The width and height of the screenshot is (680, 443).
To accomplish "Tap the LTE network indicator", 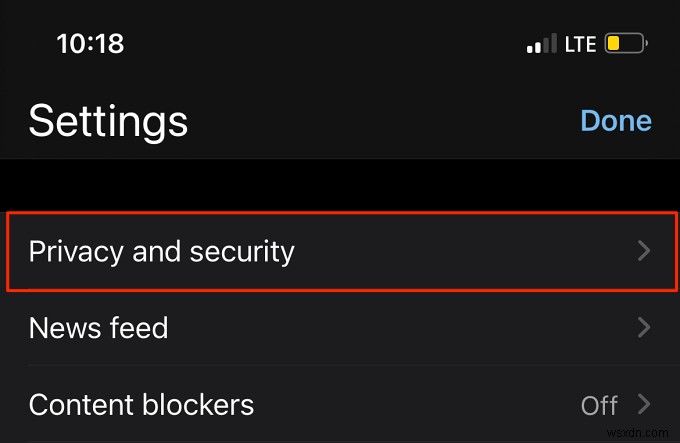I will (580, 44).
